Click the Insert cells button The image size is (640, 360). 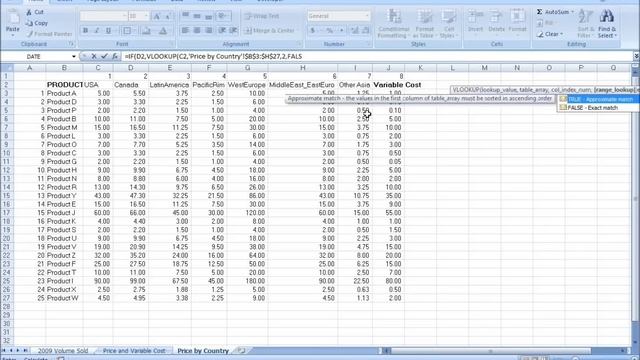coord(475,21)
